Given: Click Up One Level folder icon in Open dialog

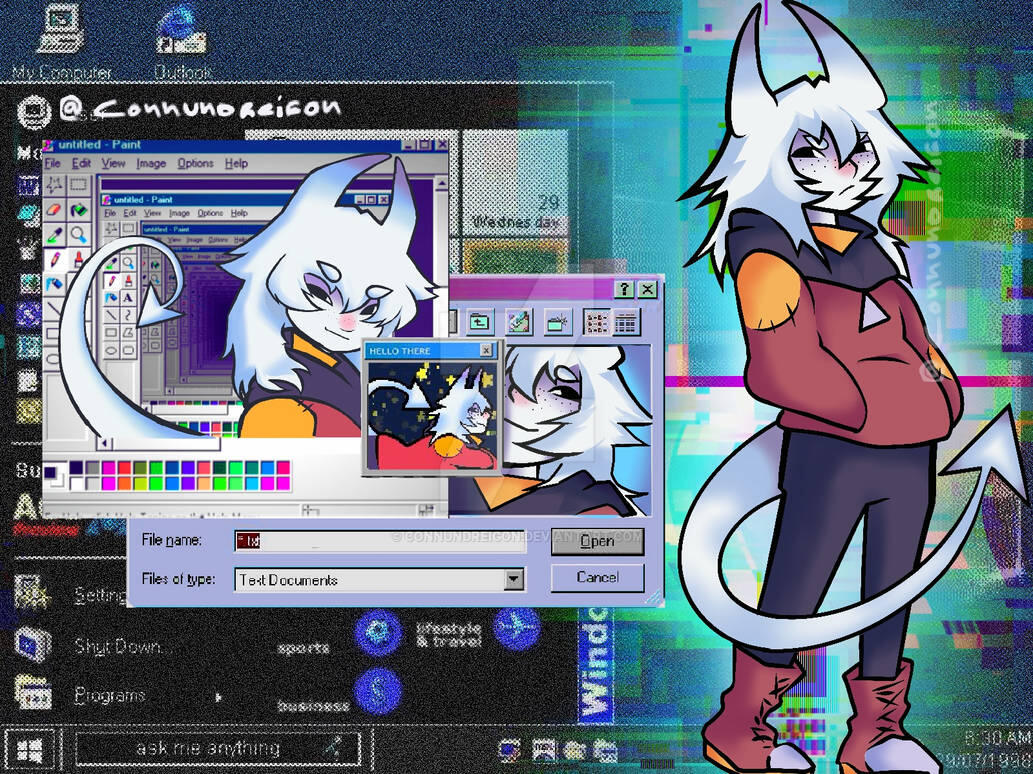Looking at the screenshot, I should pos(481,321).
